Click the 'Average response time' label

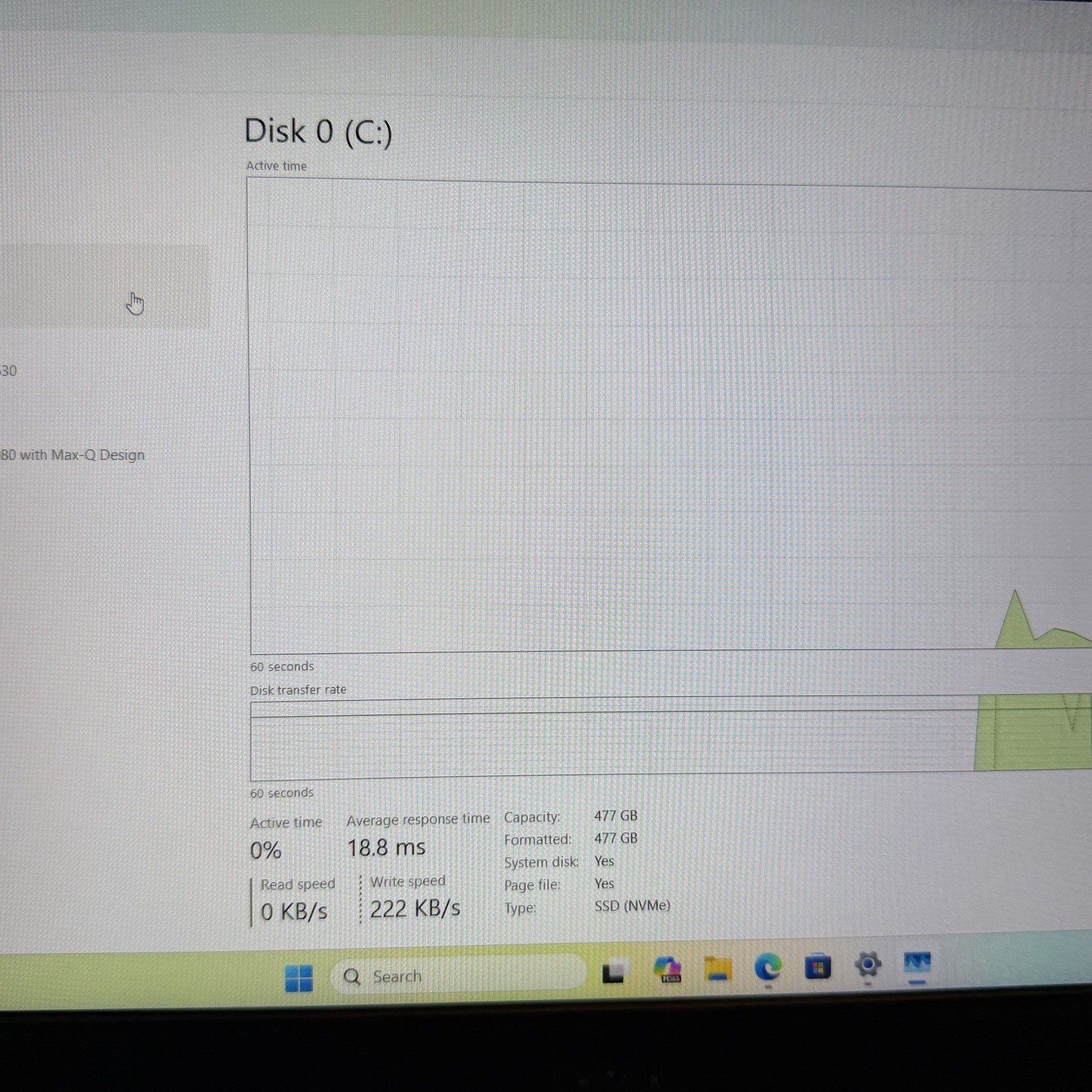point(418,819)
